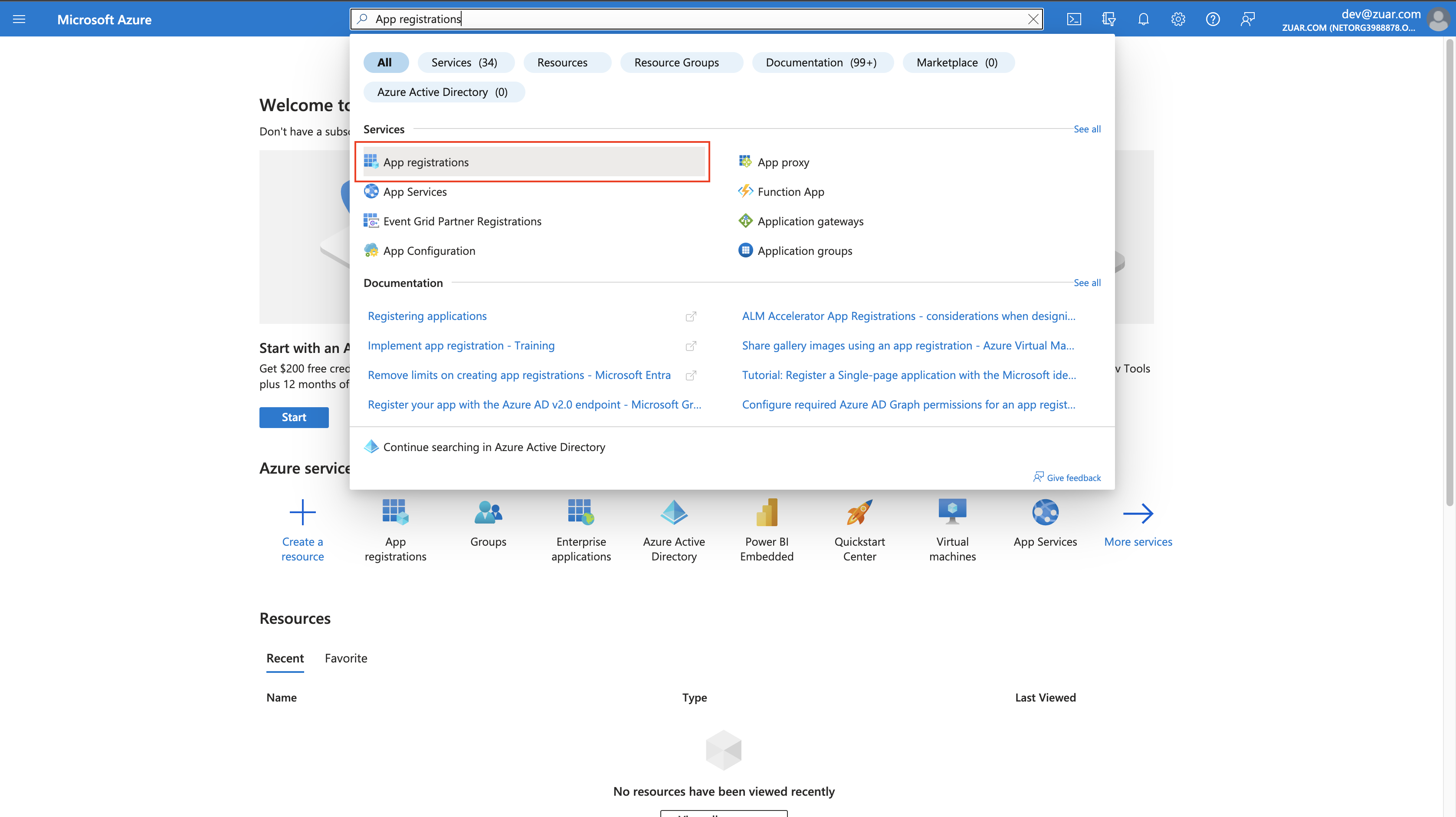Viewport: 1456px width, 817px height.
Task: Filter results by Documentation (99+)
Action: coord(823,62)
